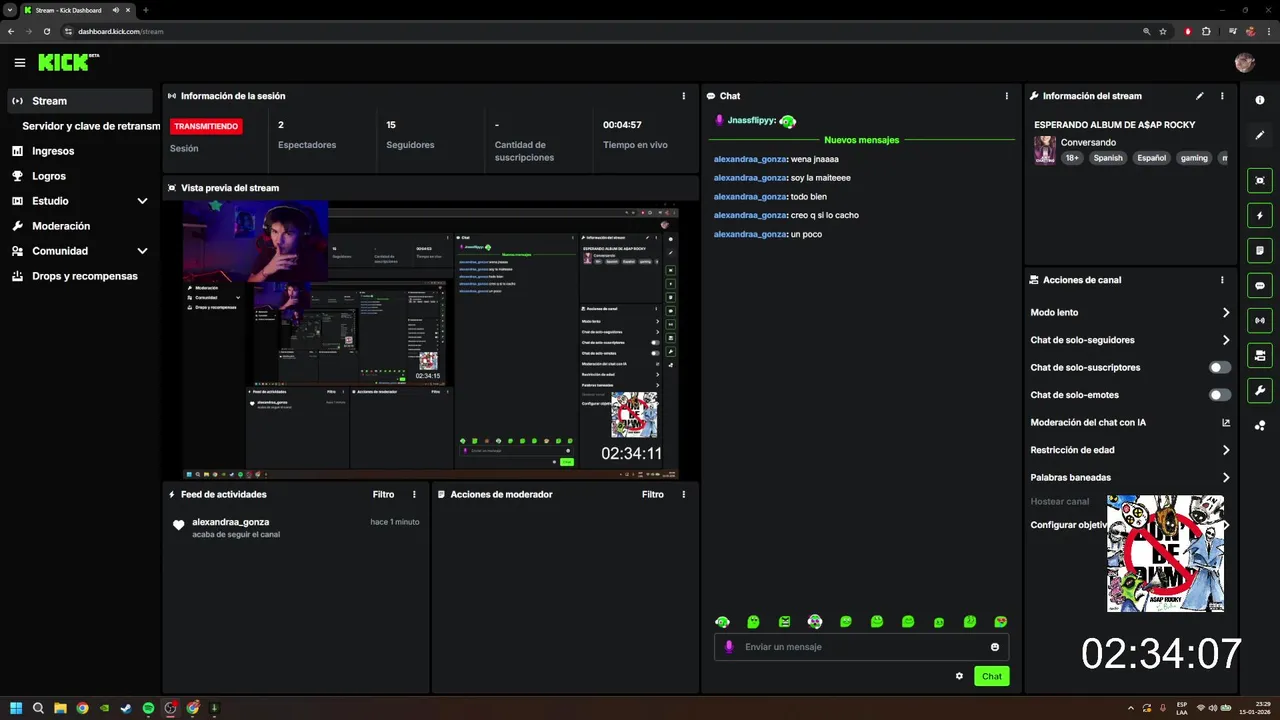This screenshot has height=720, width=1280.
Task: Click the three-circles icon in right rail
Action: 1260,425
